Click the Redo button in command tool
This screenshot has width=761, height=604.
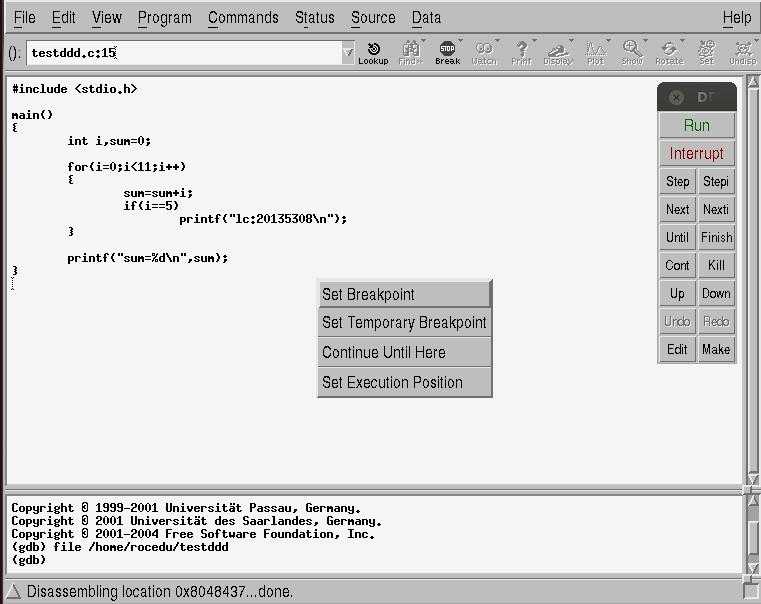[716, 321]
